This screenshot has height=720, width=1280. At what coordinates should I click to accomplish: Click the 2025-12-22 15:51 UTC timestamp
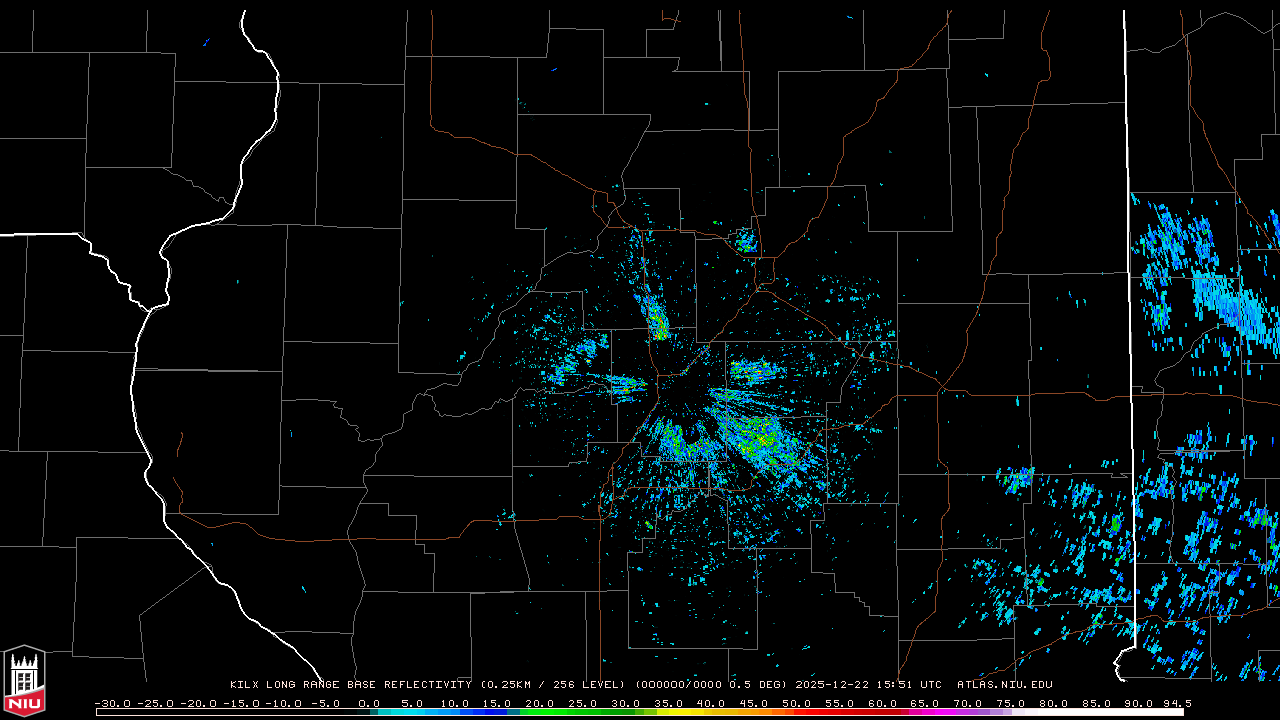[x=868, y=685]
